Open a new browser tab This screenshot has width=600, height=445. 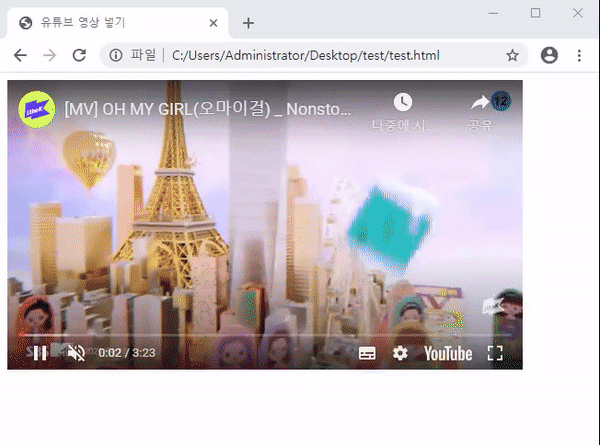point(248,23)
